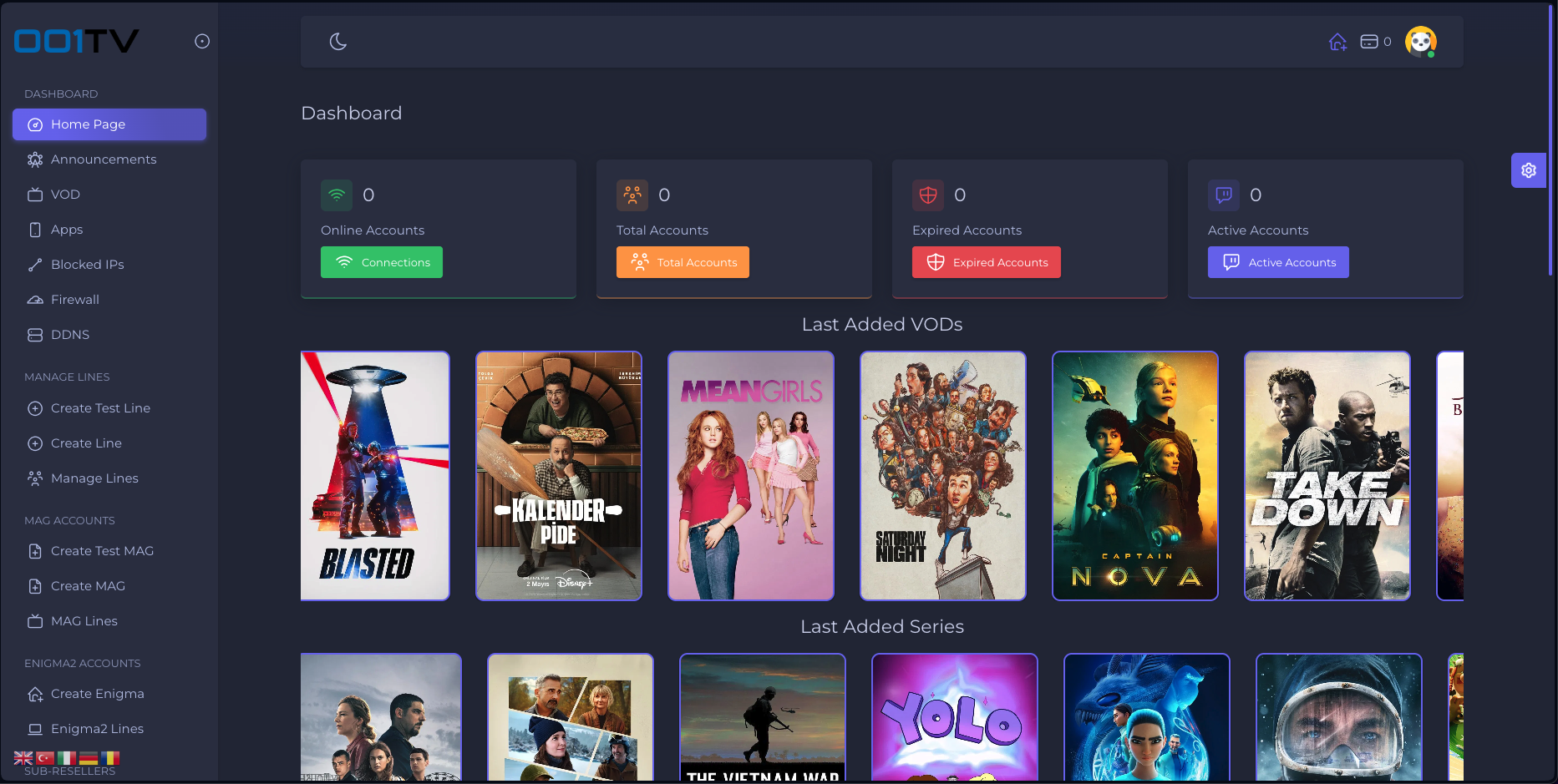
Task: Open the Mean Girls VOD poster
Action: pyautogui.click(x=751, y=476)
